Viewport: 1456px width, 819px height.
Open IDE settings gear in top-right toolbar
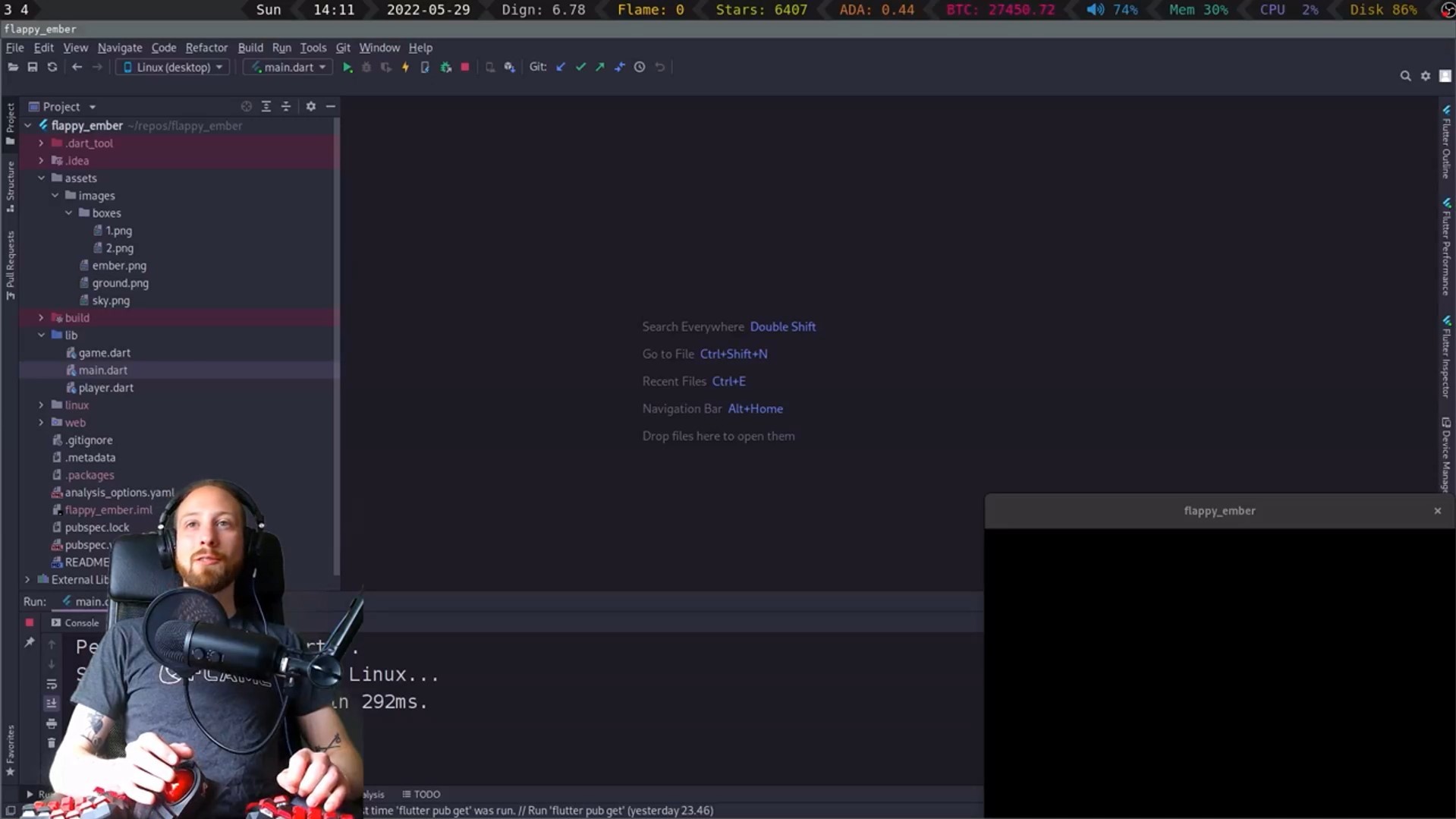(1426, 76)
